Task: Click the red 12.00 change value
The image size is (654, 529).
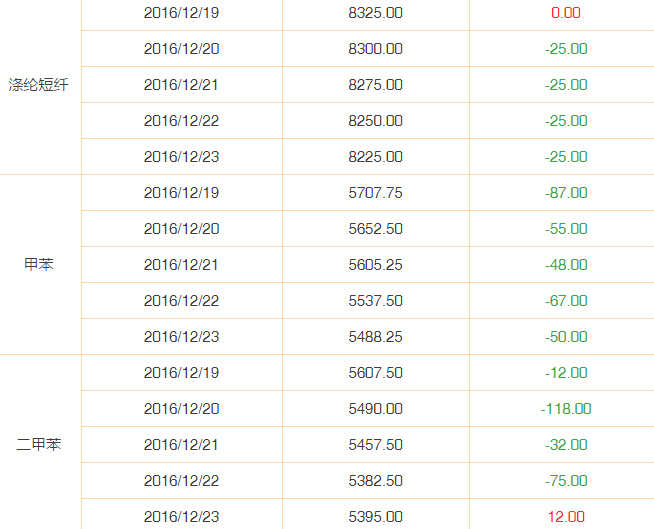Action: point(566,516)
